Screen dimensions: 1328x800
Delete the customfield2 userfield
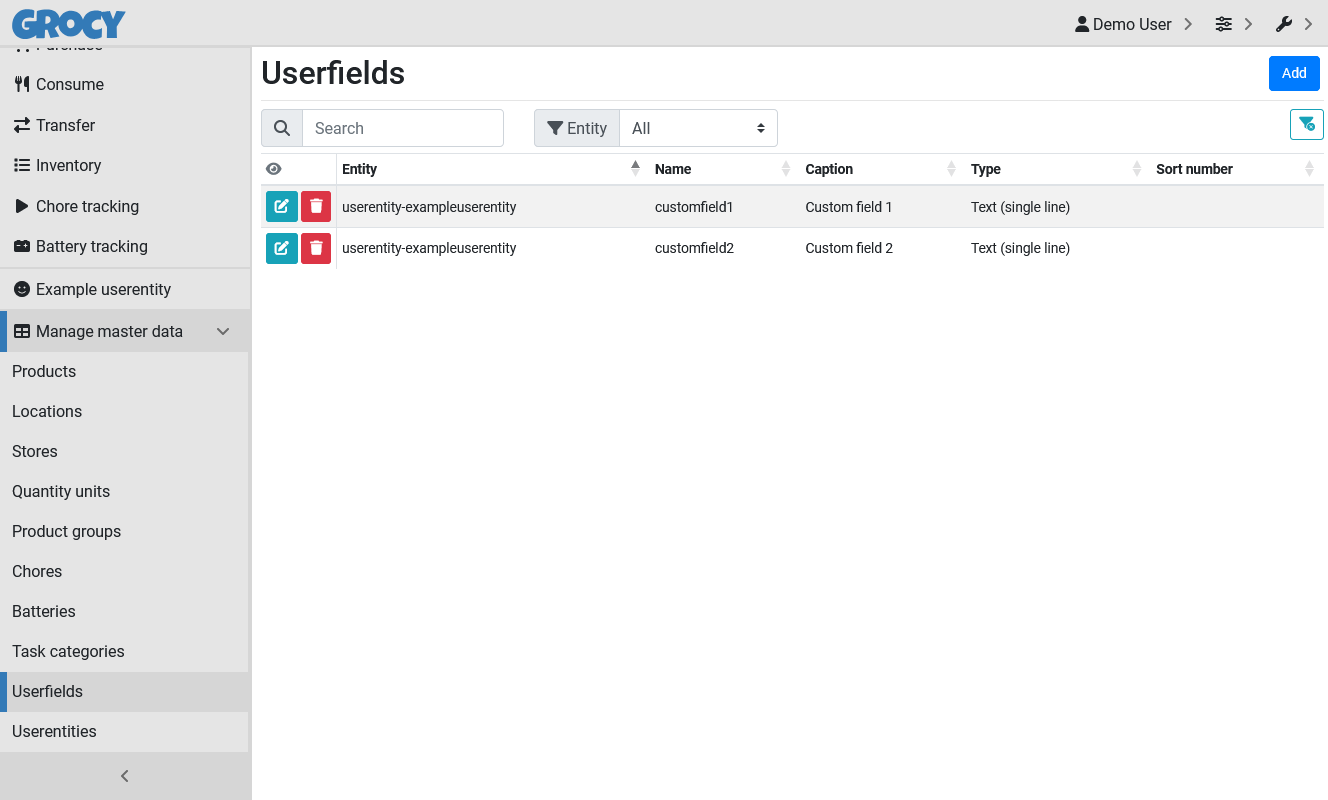pos(316,248)
